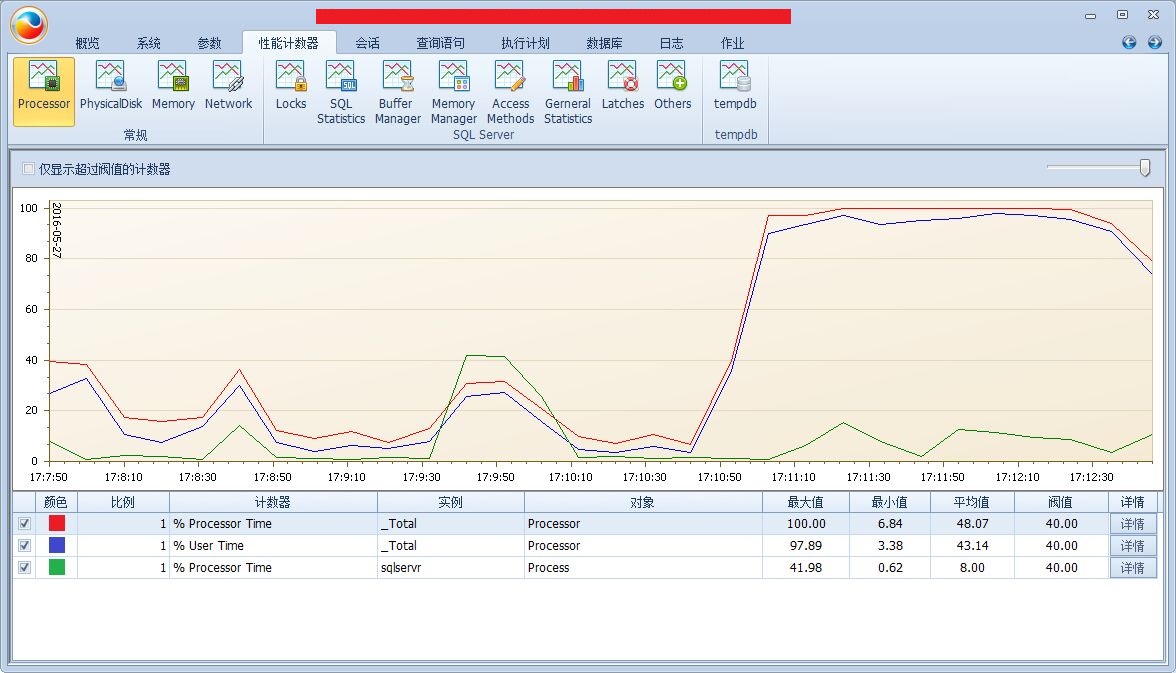Open the 执行计划 tab
This screenshot has width=1176, height=673.
tap(525, 43)
